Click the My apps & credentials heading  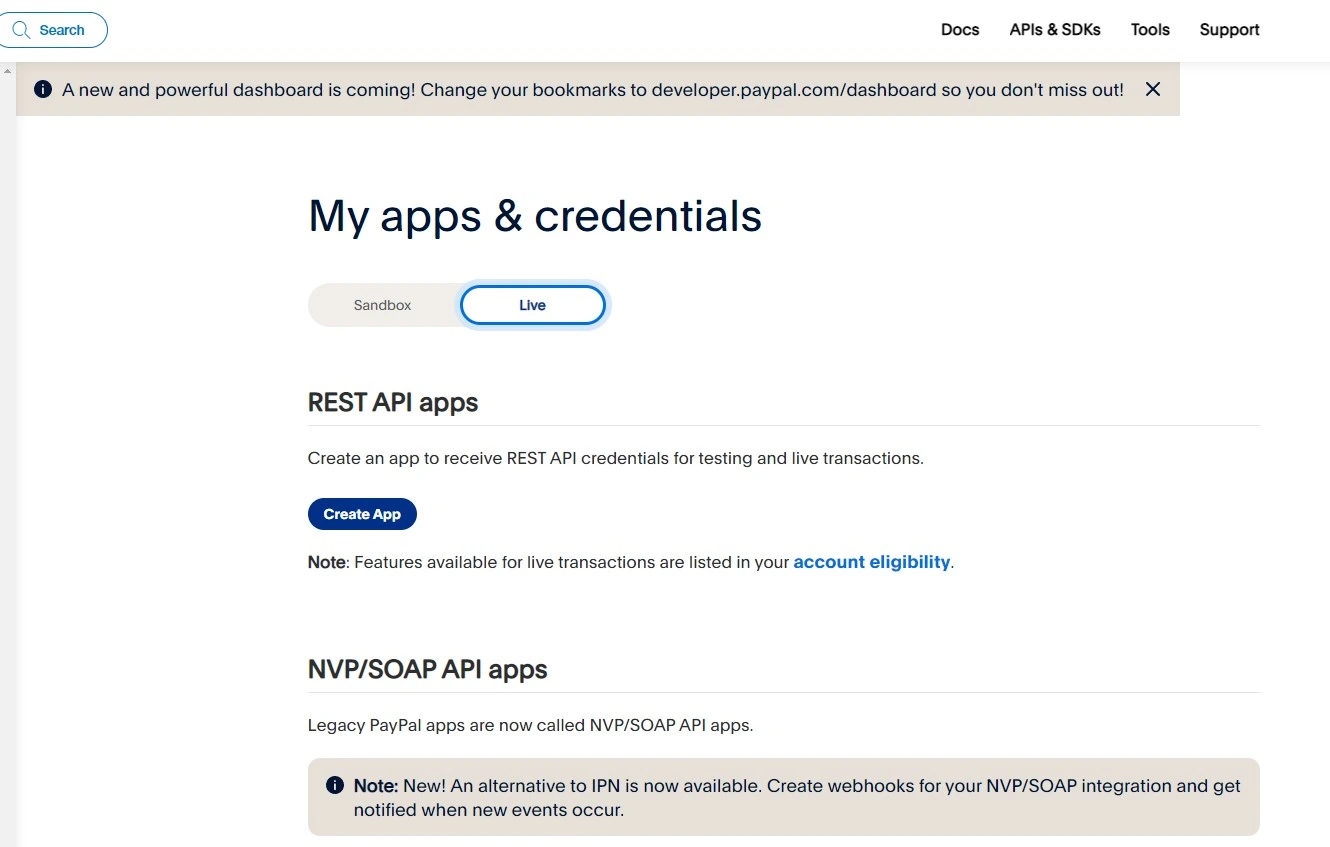[535, 216]
